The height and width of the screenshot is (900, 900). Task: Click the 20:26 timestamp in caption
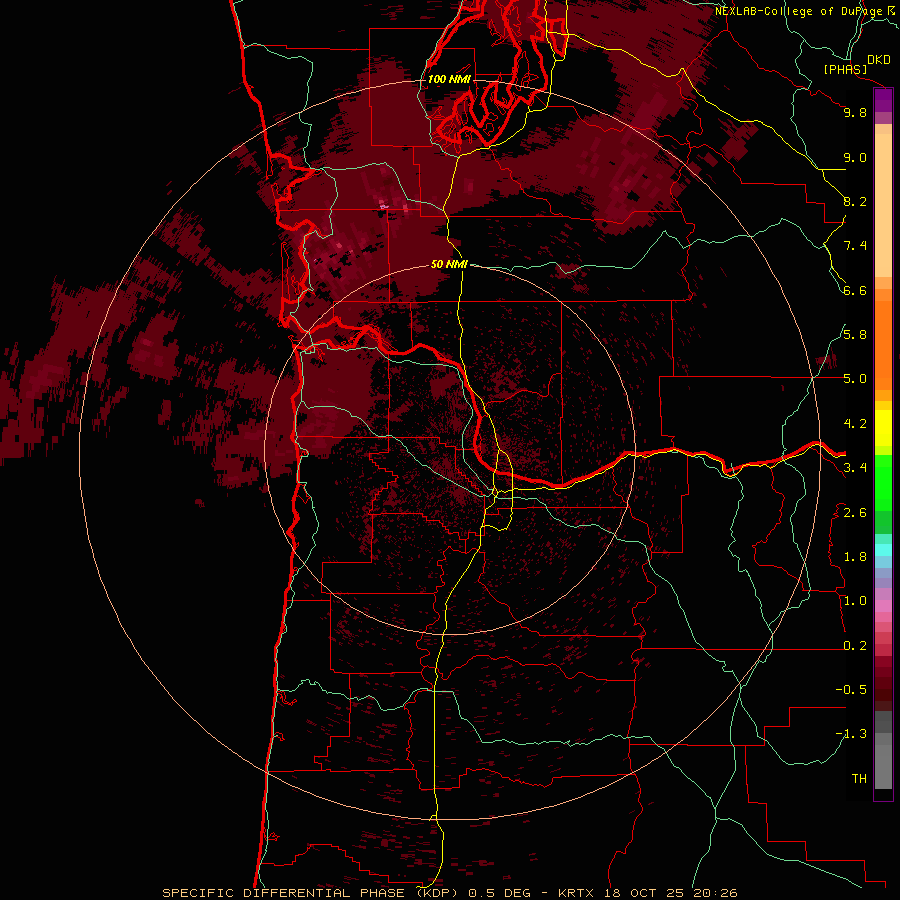[715, 893]
